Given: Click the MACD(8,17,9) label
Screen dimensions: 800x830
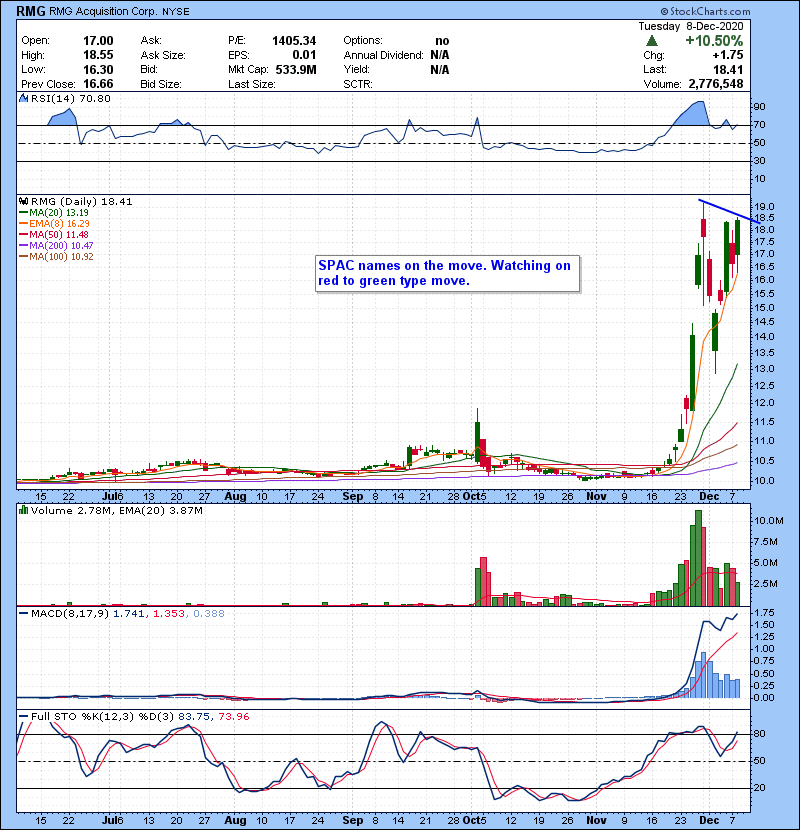Looking at the screenshot, I should tap(70, 614).
